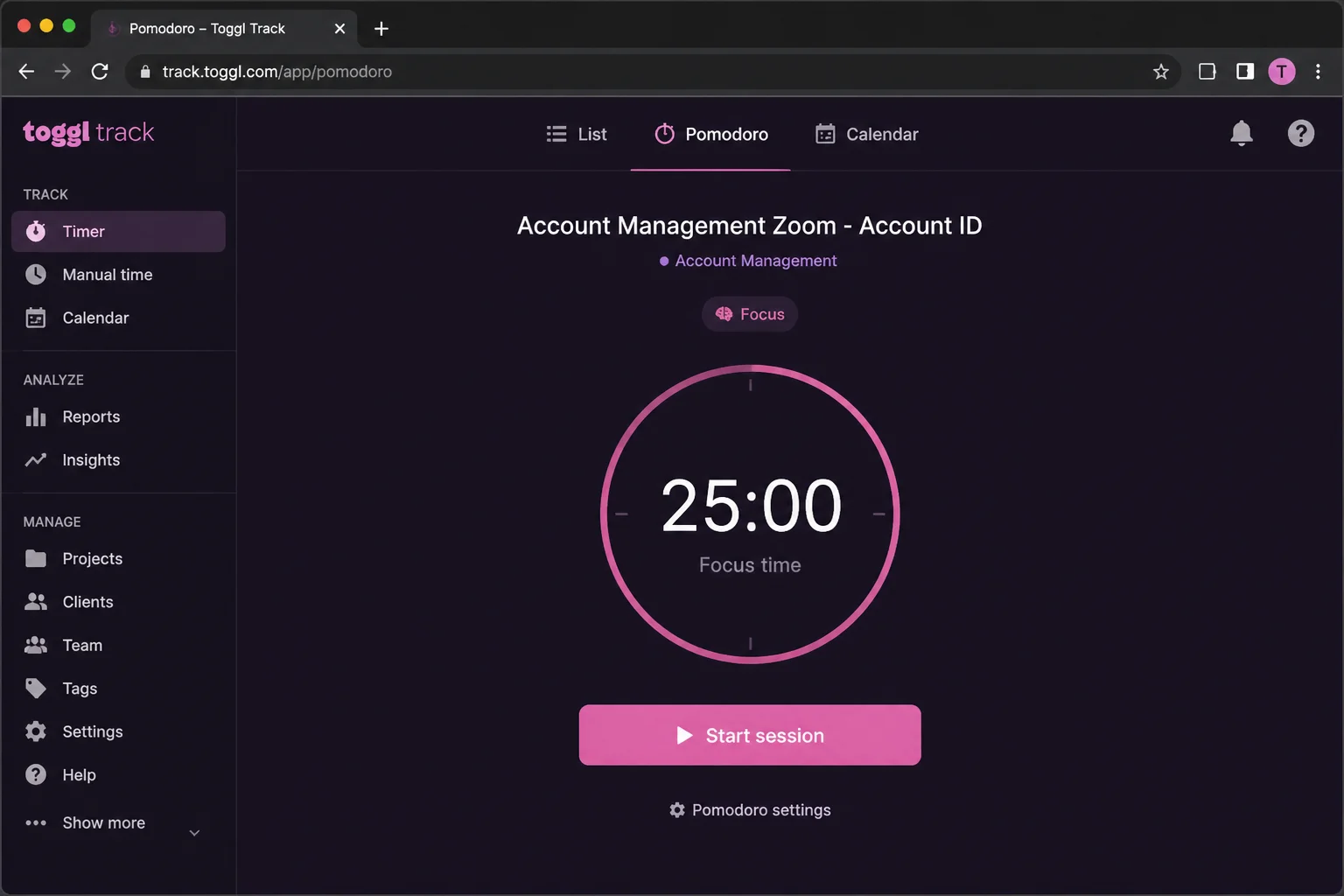Open the Manual time mode label
The height and width of the screenshot is (896, 1344).
pyautogui.click(x=108, y=275)
